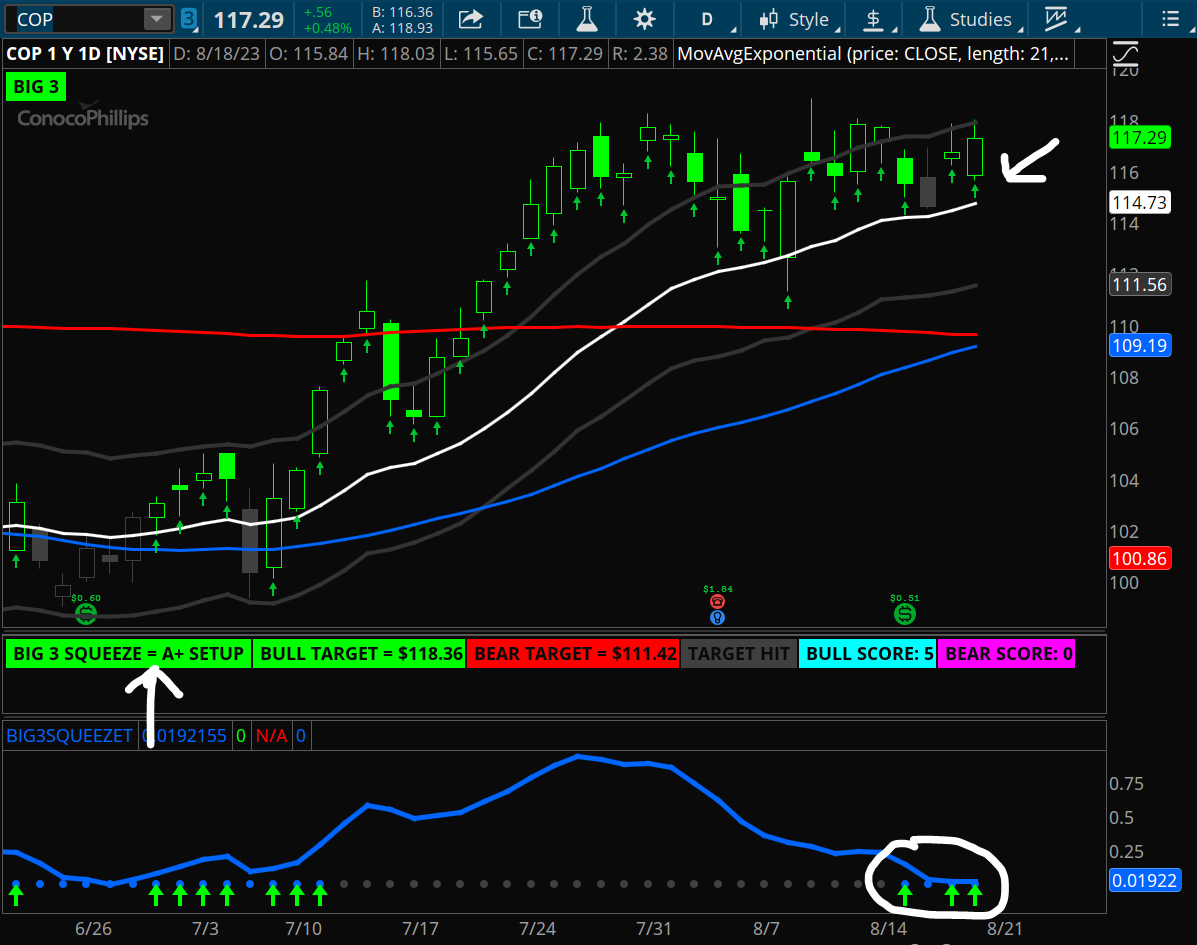Click the BULL TARGET = $118.36 label
Viewport: 1197px width, 945px height.
tap(360, 653)
